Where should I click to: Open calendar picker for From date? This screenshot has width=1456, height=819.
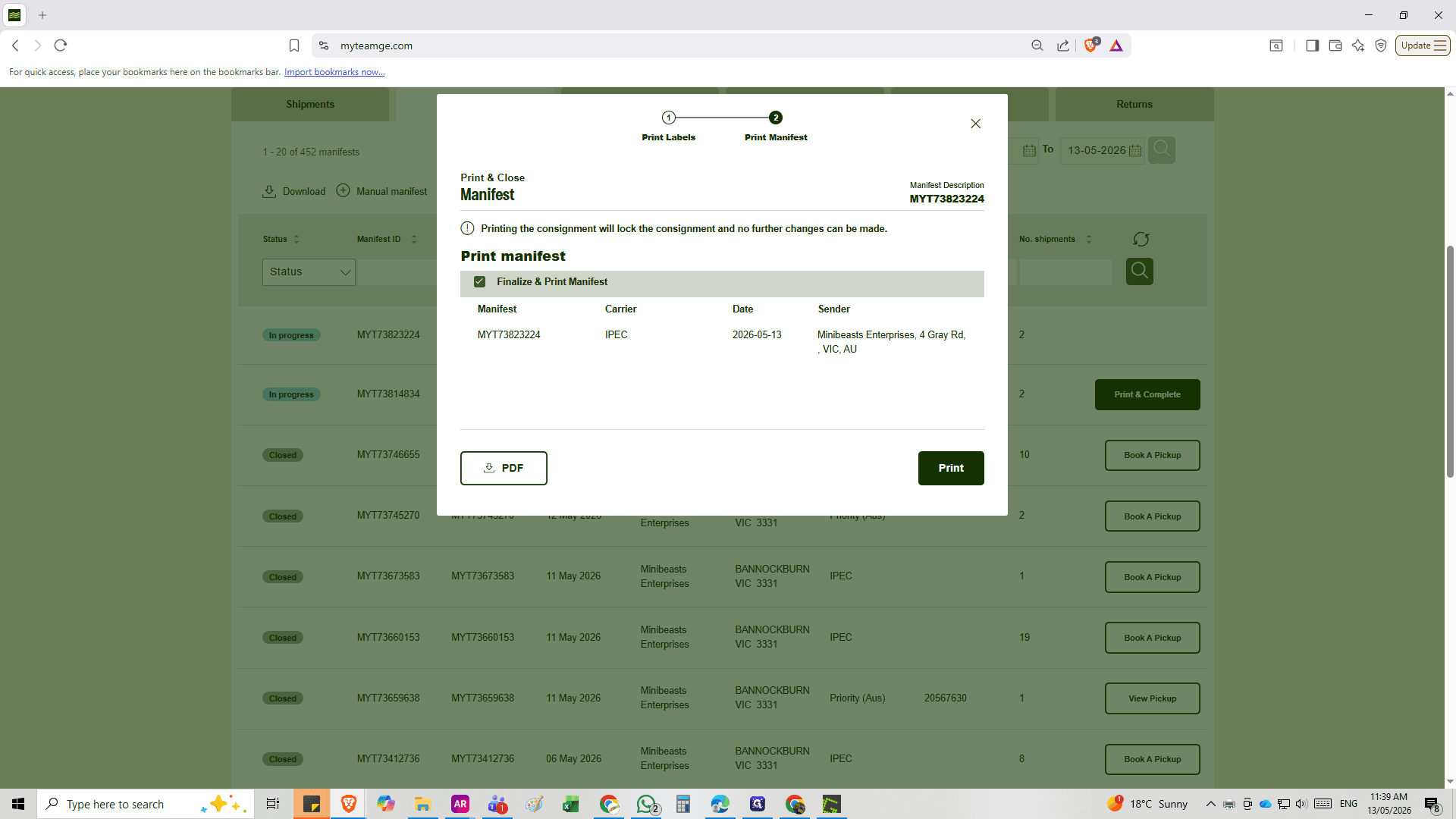pos(1029,151)
